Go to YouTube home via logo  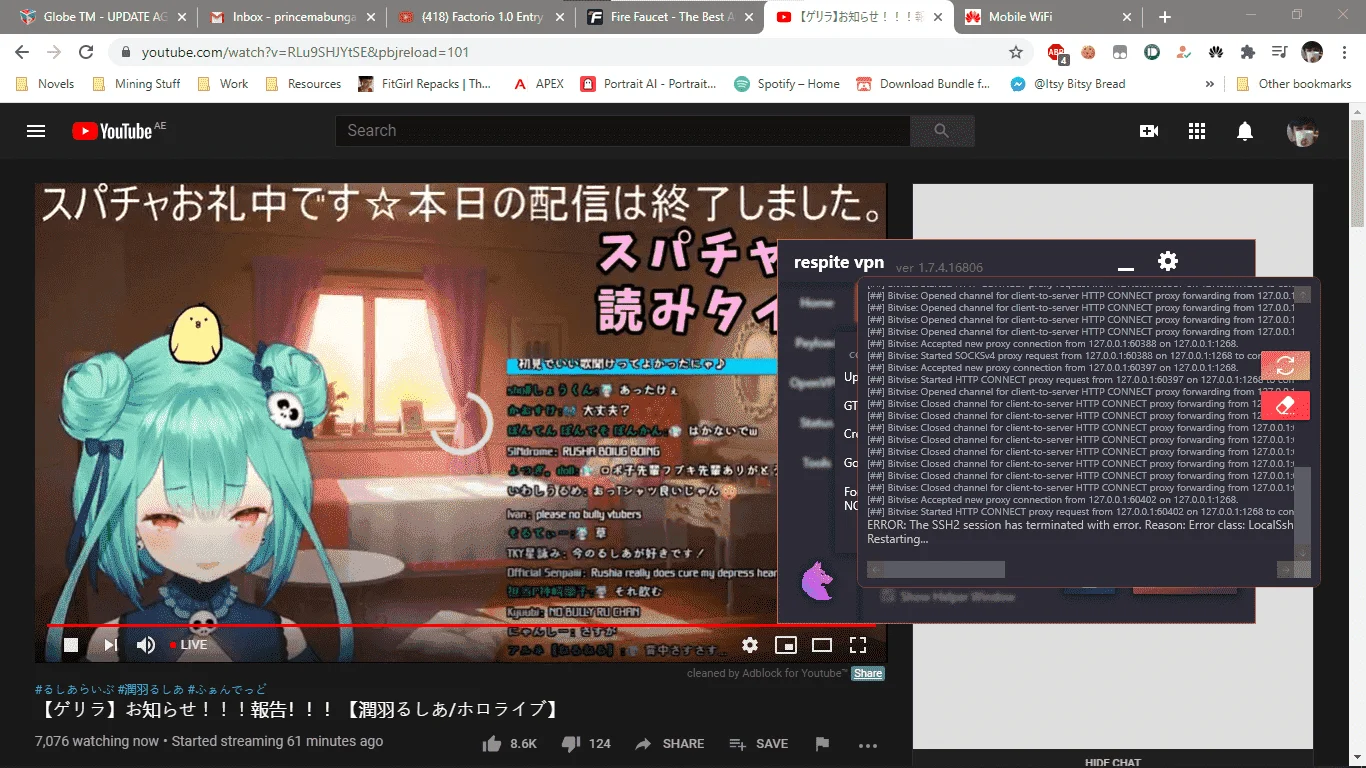click(x=112, y=131)
